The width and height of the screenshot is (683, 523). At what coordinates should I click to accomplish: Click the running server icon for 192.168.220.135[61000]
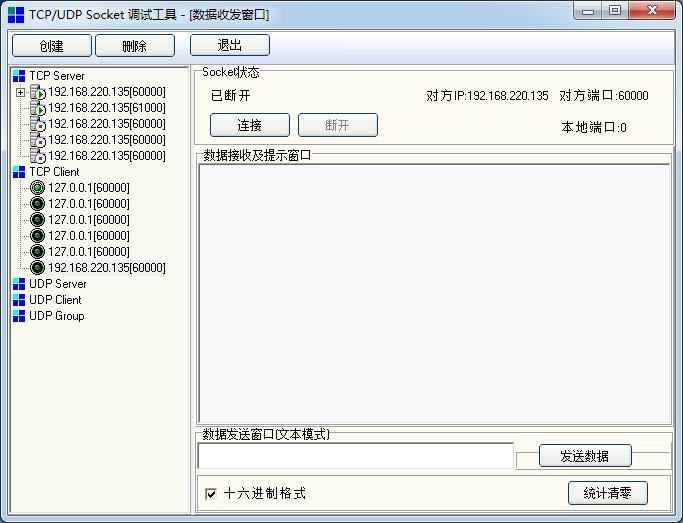pyautogui.click(x=38, y=108)
